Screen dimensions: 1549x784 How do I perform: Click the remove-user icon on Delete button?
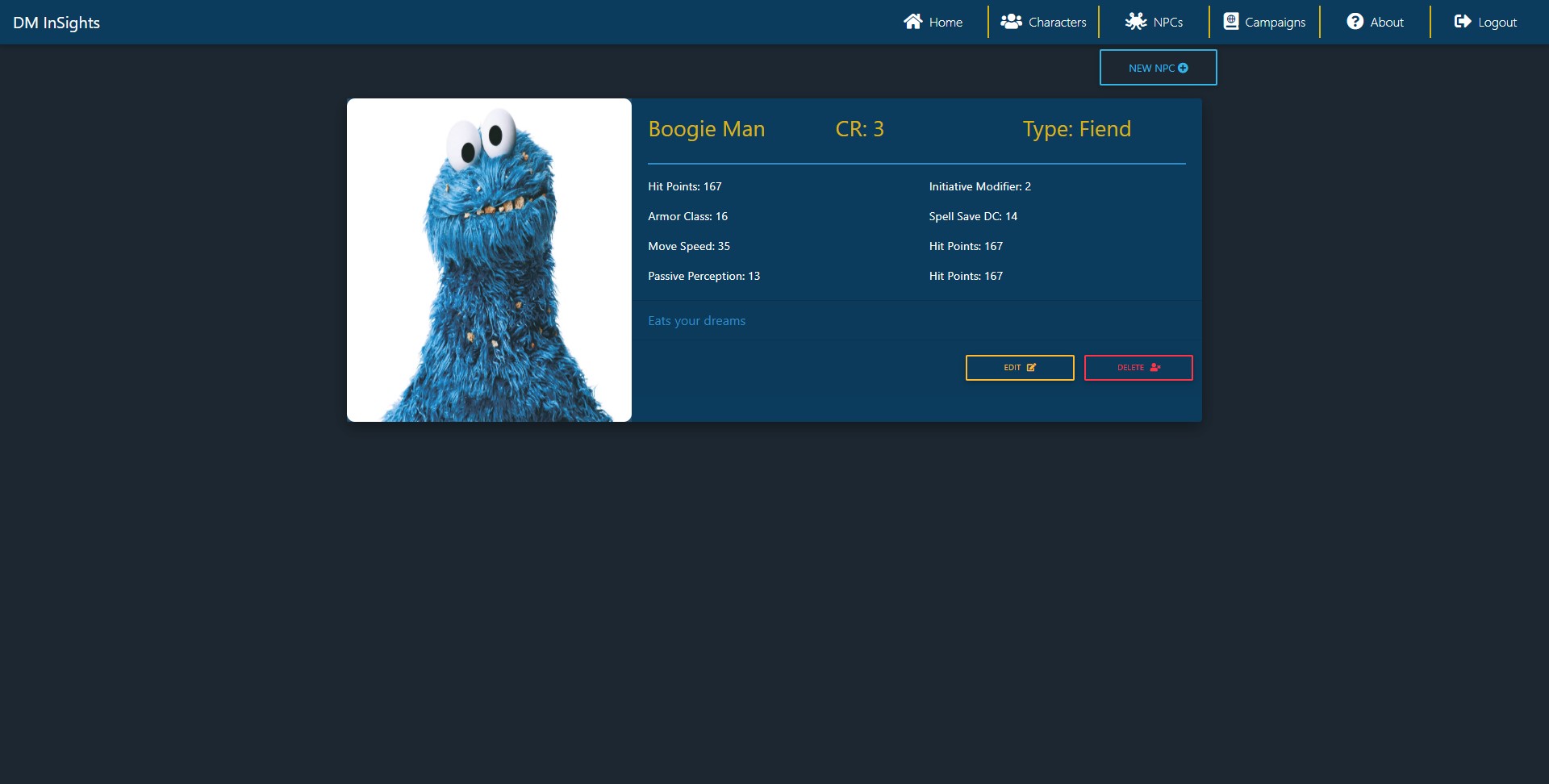tap(1155, 368)
